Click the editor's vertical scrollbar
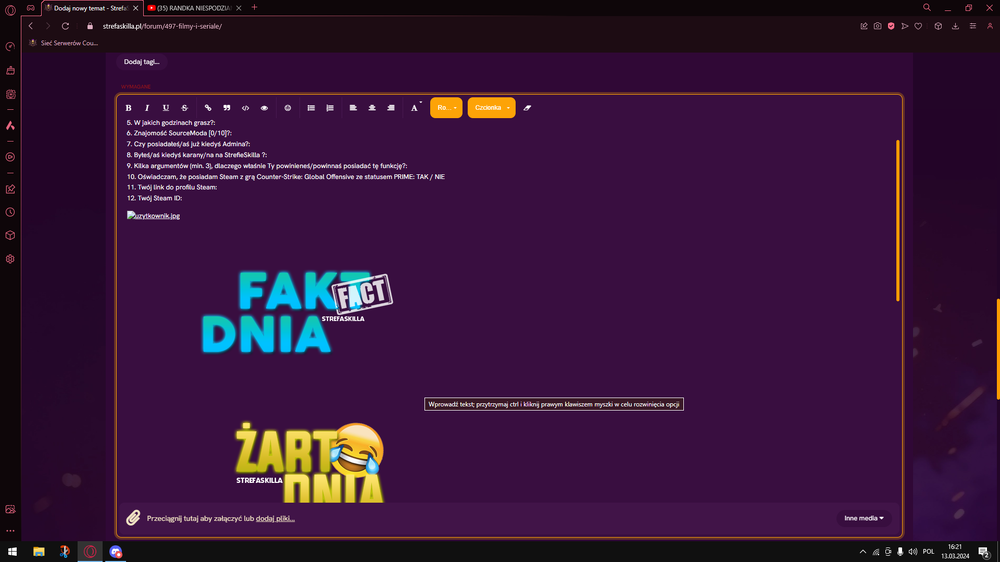1000x562 pixels. (898, 220)
